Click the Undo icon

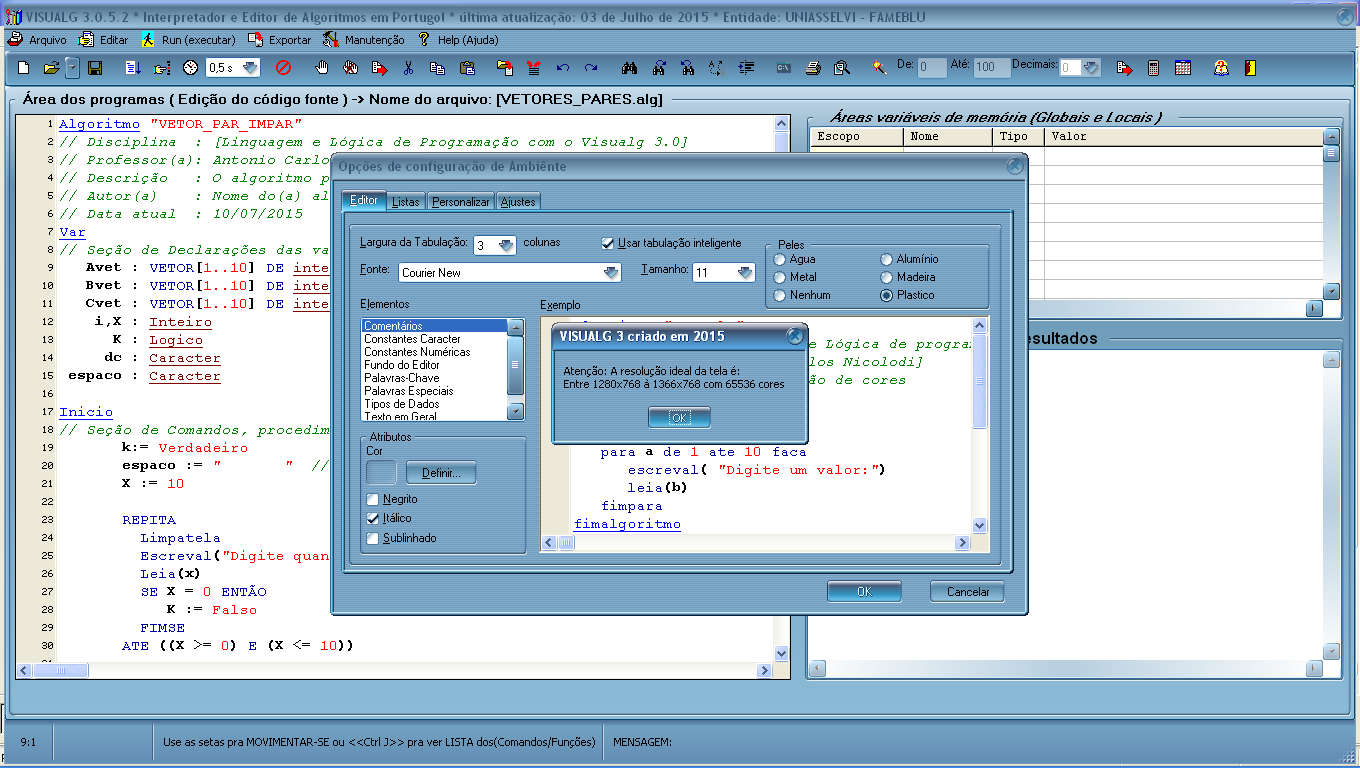562,67
